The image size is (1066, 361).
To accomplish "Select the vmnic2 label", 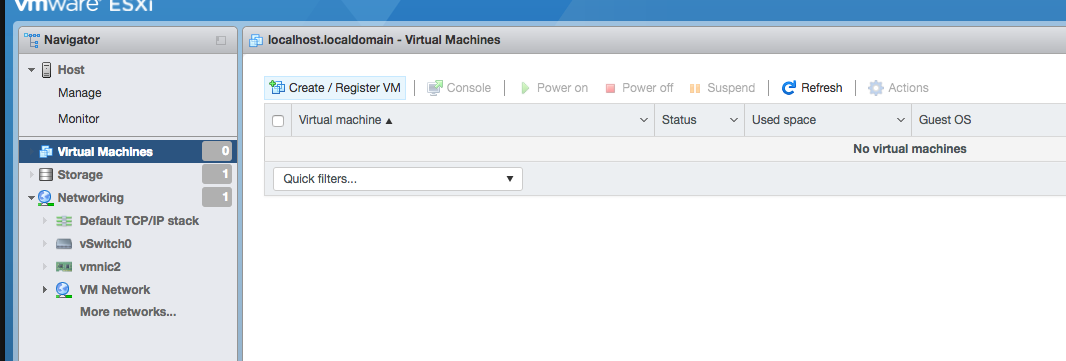I will [x=100, y=267].
